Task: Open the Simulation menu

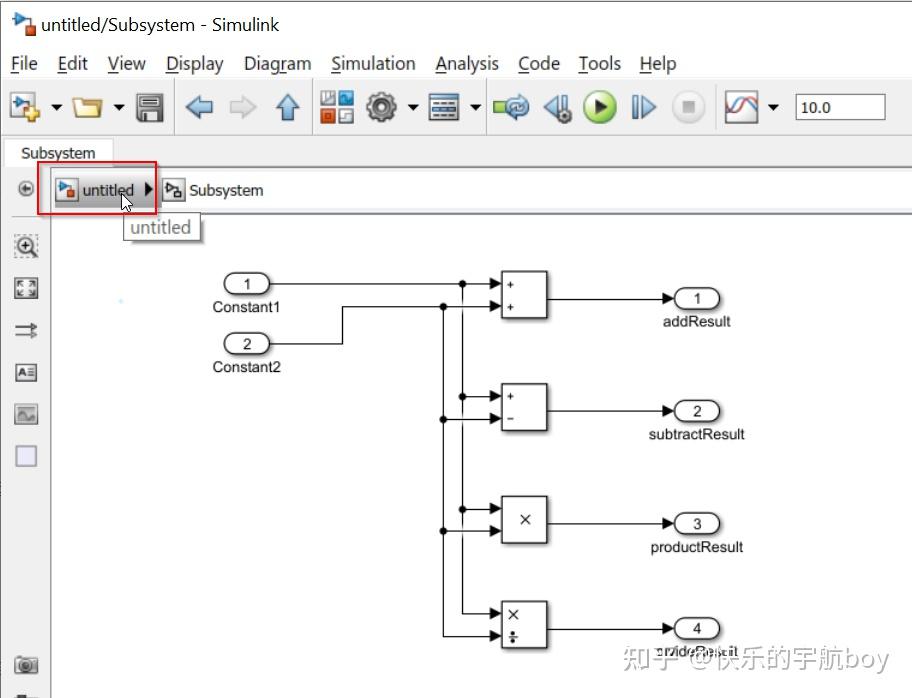Action: click(x=373, y=63)
